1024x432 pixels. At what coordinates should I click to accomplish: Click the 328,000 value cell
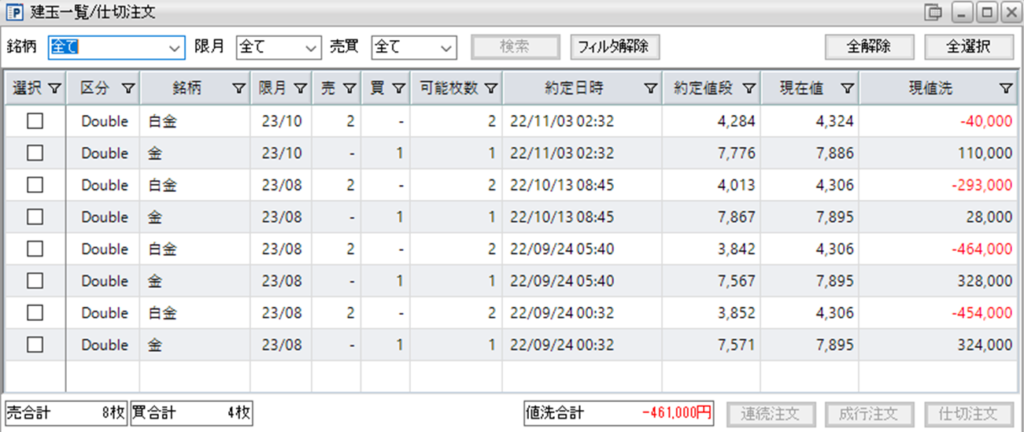937,281
